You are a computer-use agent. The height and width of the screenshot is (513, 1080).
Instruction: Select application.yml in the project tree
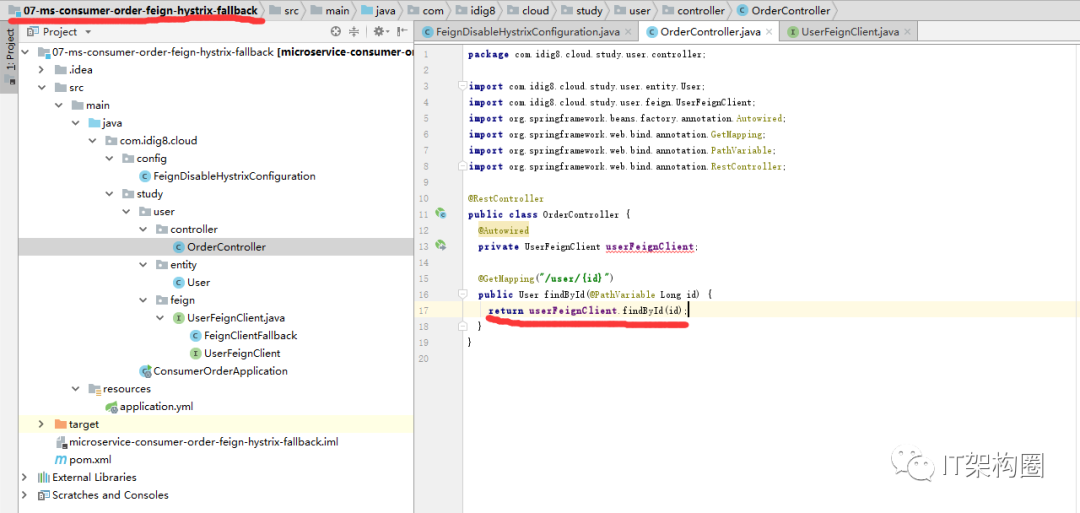[x=156, y=407]
